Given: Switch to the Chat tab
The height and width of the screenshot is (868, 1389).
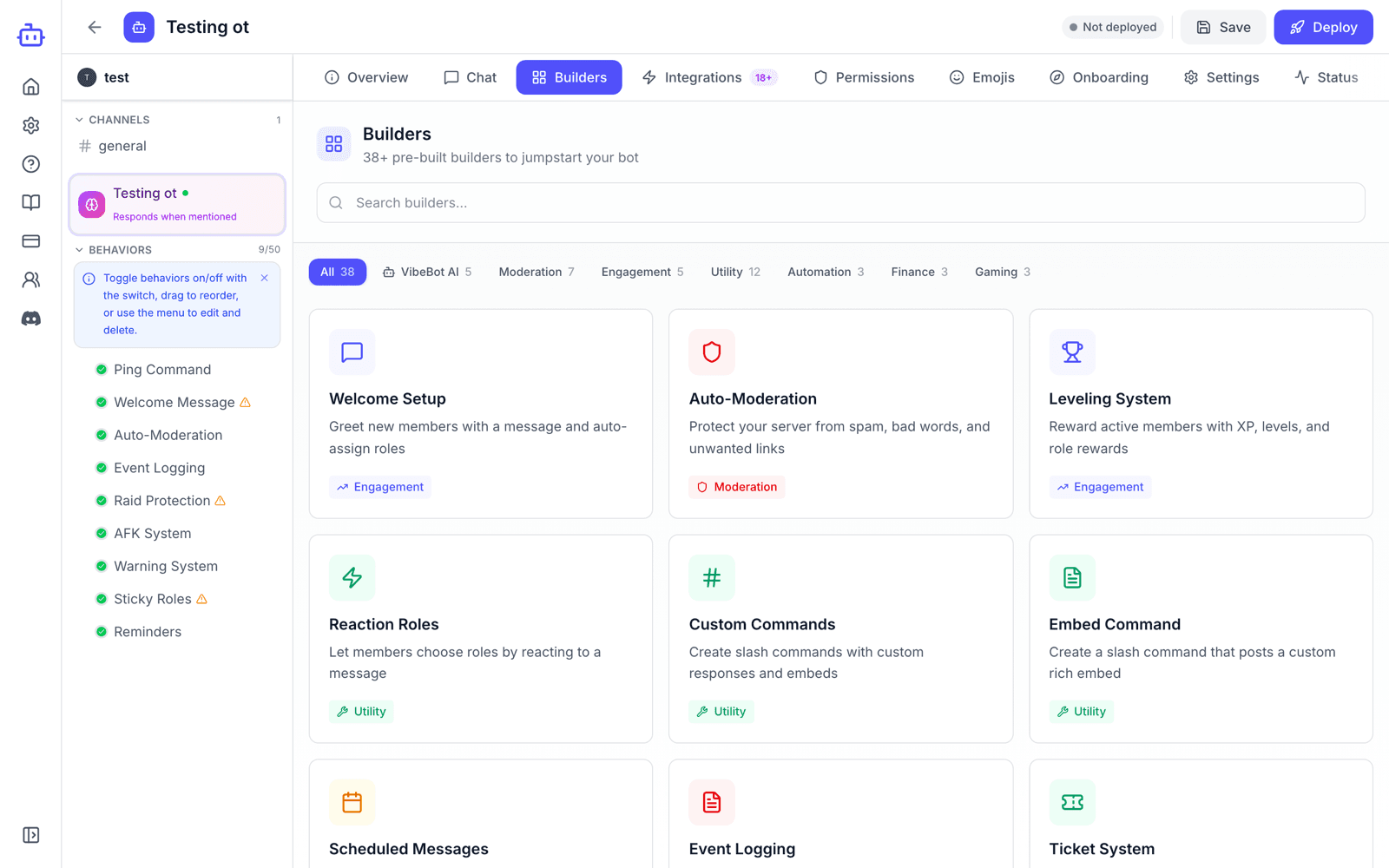Looking at the screenshot, I should point(471,77).
